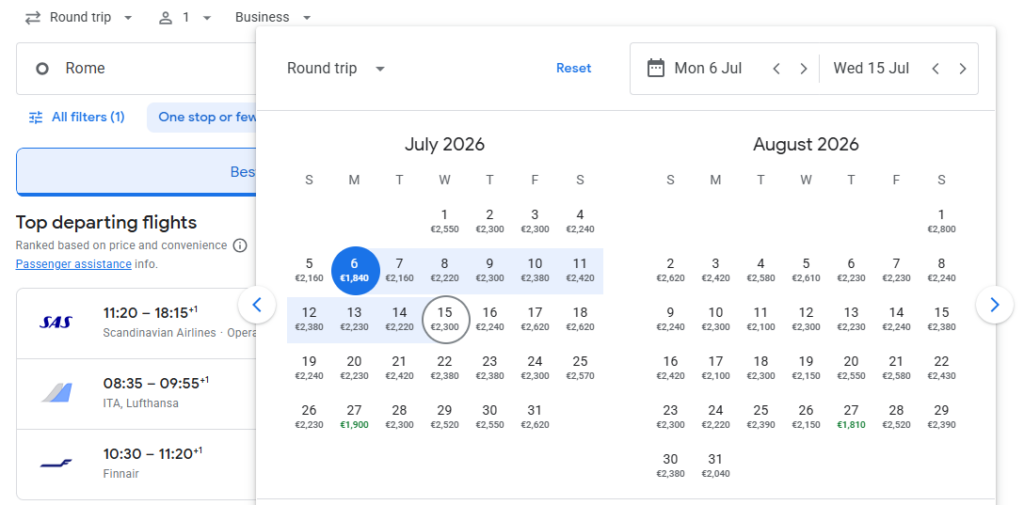
Task: Select July 6 priced €1,840
Action: 355,270
